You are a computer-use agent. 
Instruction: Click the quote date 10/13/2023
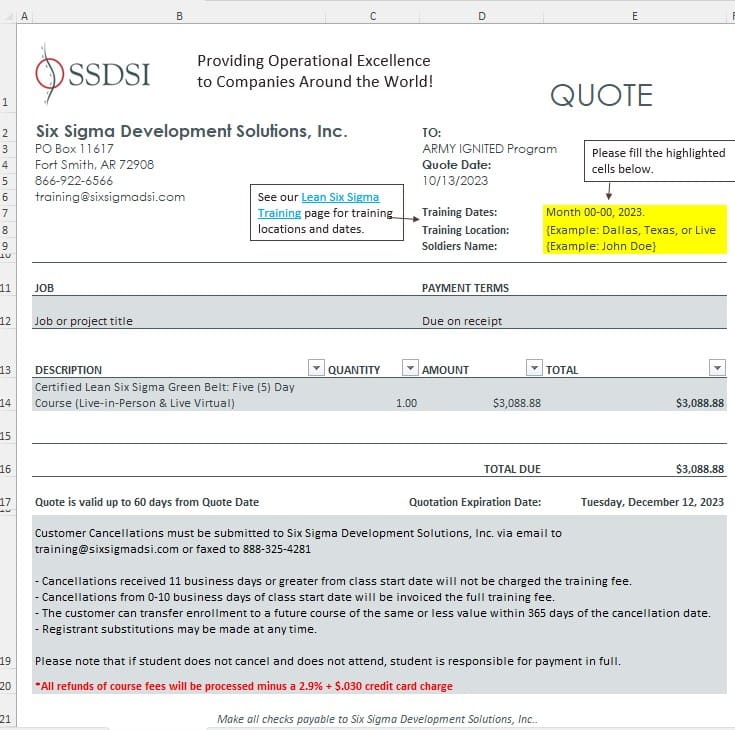(x=455, y=181)
